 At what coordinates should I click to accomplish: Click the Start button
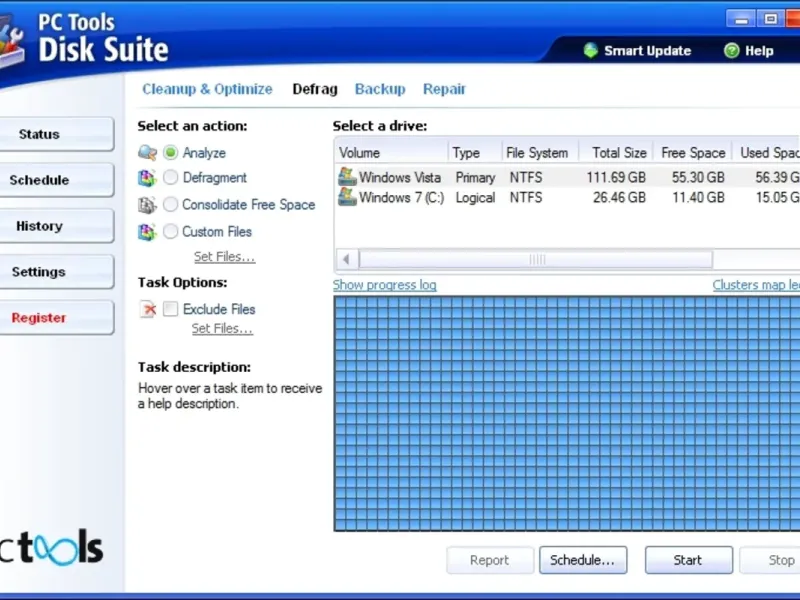(689, 560)
